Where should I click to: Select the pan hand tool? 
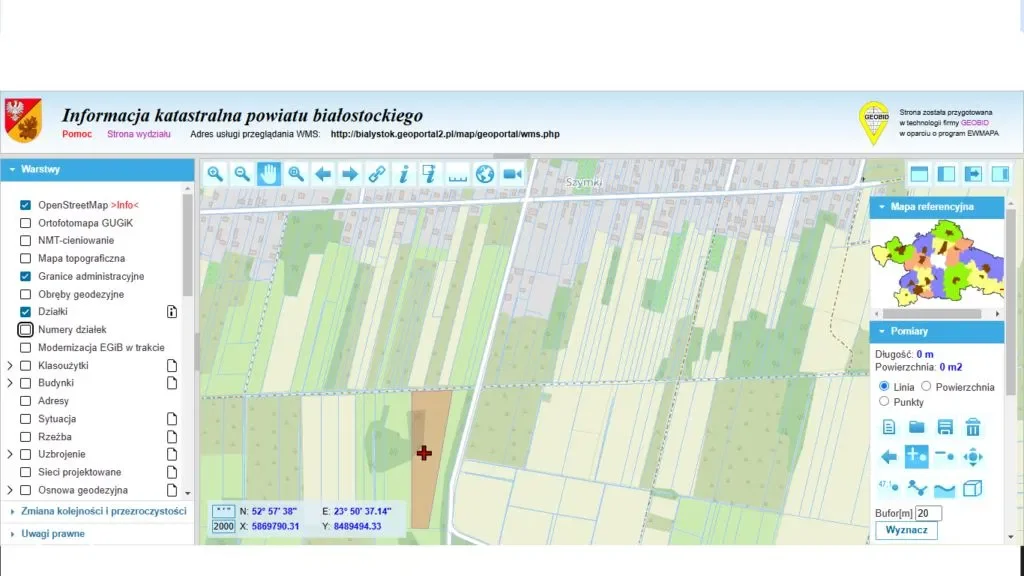(269, 174)
